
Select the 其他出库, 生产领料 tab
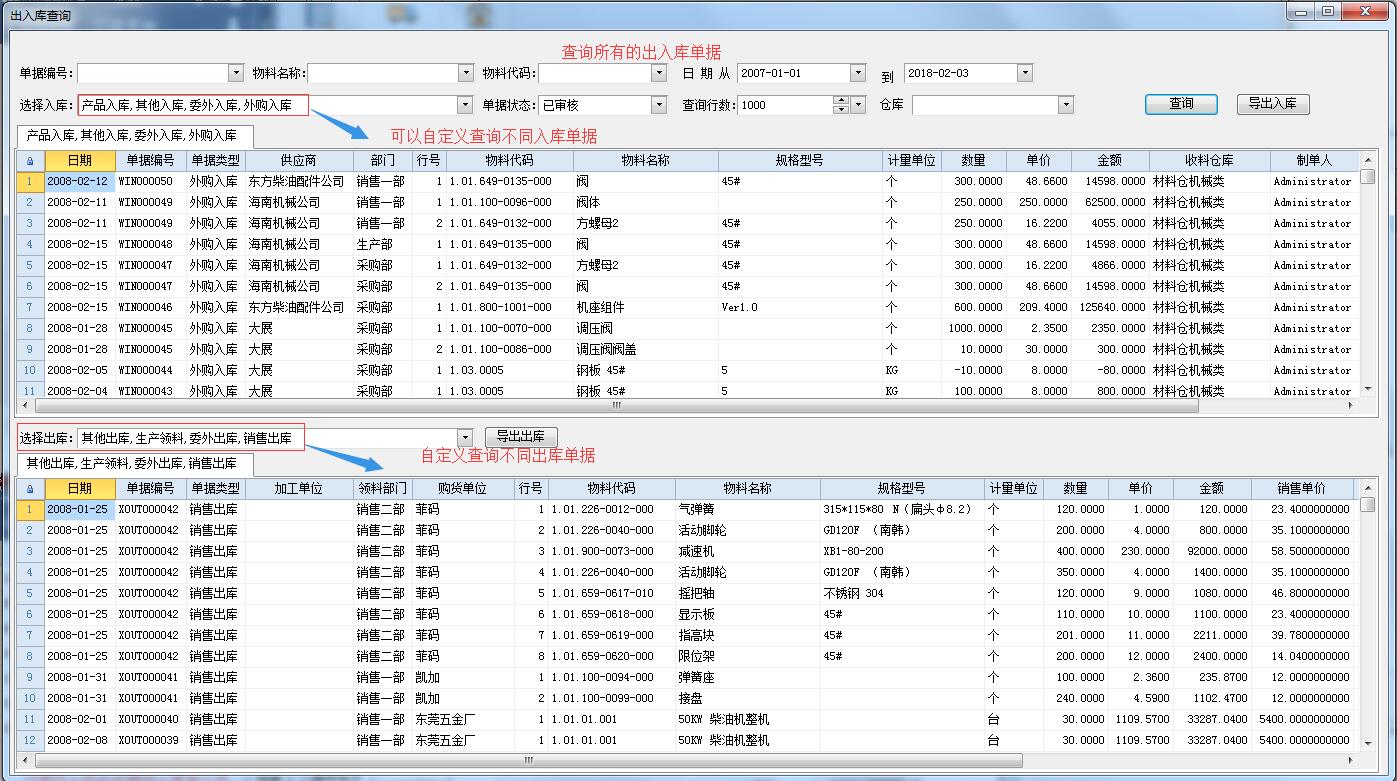(x=134, y=464)
